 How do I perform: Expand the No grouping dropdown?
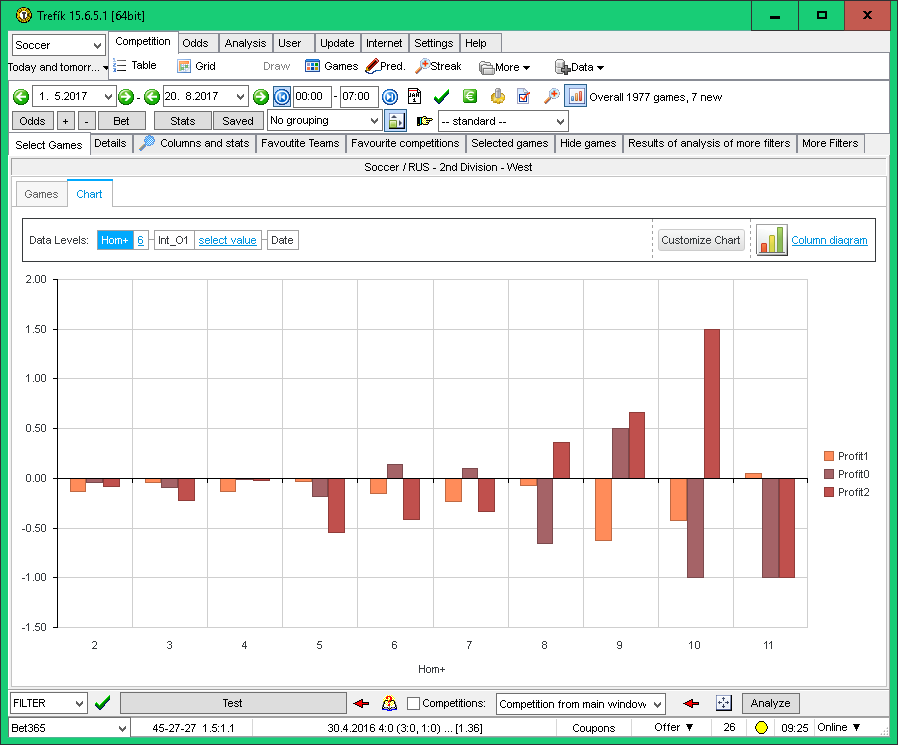(324, 121)
